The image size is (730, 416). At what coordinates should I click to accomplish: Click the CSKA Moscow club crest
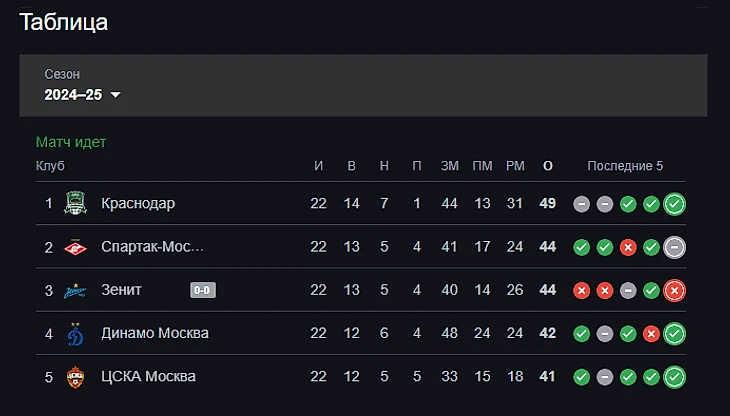[x=76, y=377]
